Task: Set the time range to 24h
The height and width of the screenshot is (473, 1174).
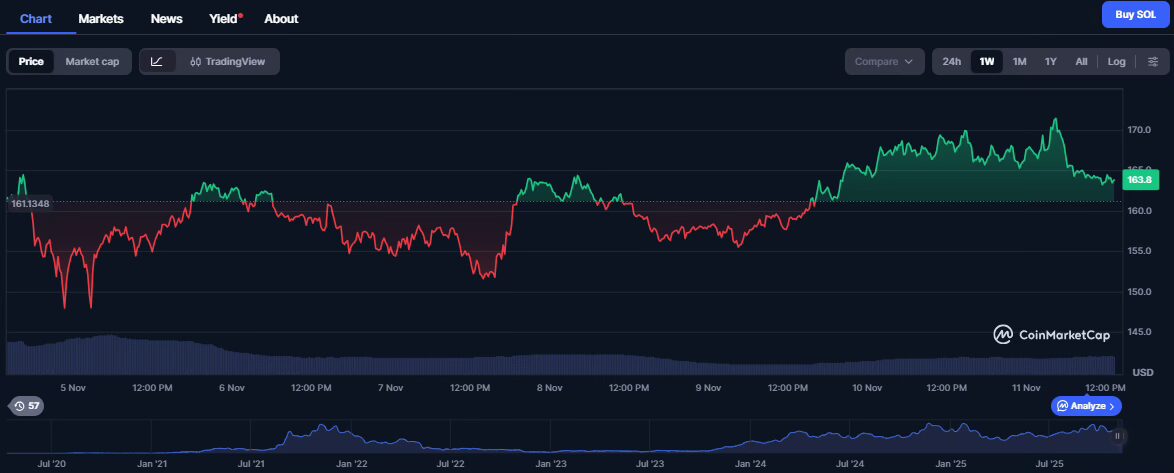Action: 951,62
